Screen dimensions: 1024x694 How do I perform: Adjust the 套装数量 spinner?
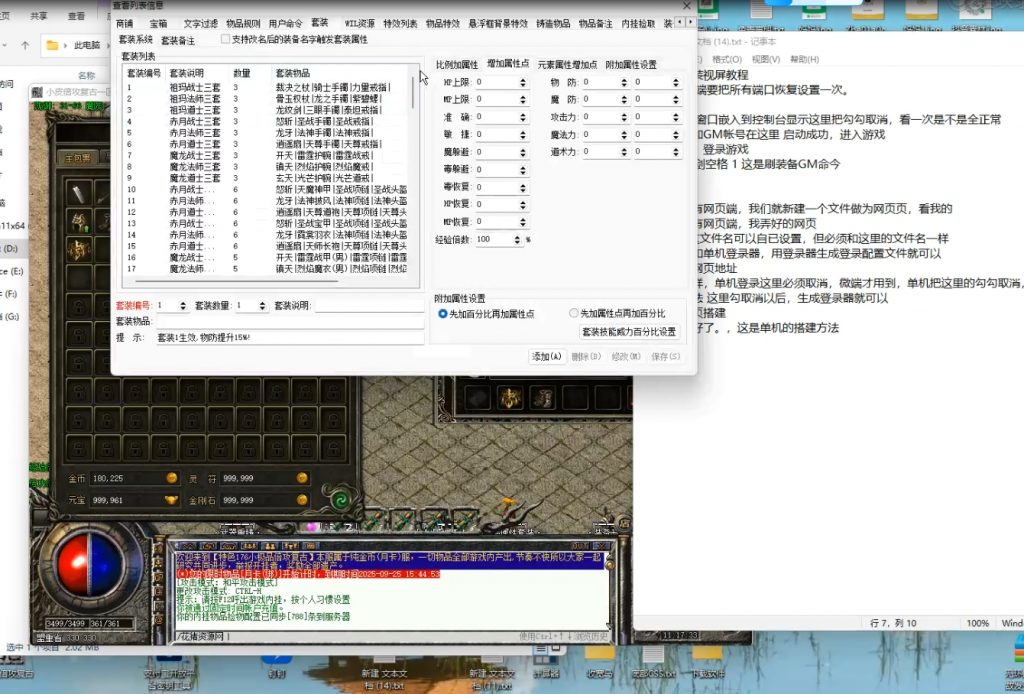click(x=262, y=306)
